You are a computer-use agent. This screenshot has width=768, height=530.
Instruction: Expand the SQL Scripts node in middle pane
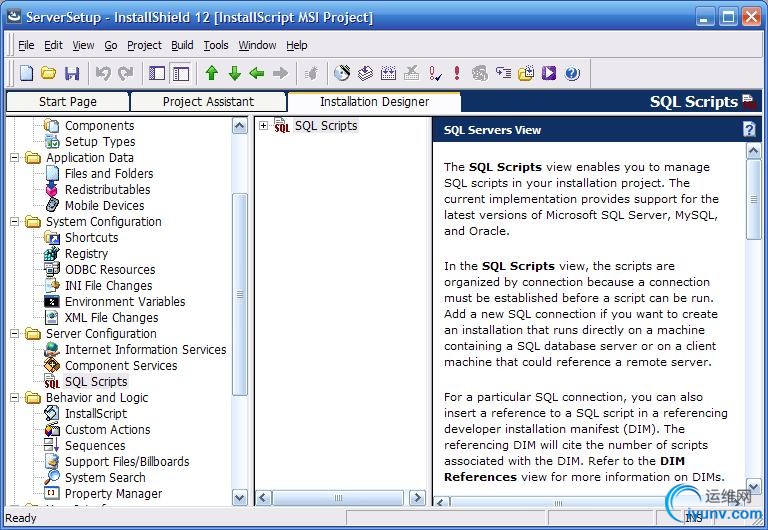click(x=264, y=126)
